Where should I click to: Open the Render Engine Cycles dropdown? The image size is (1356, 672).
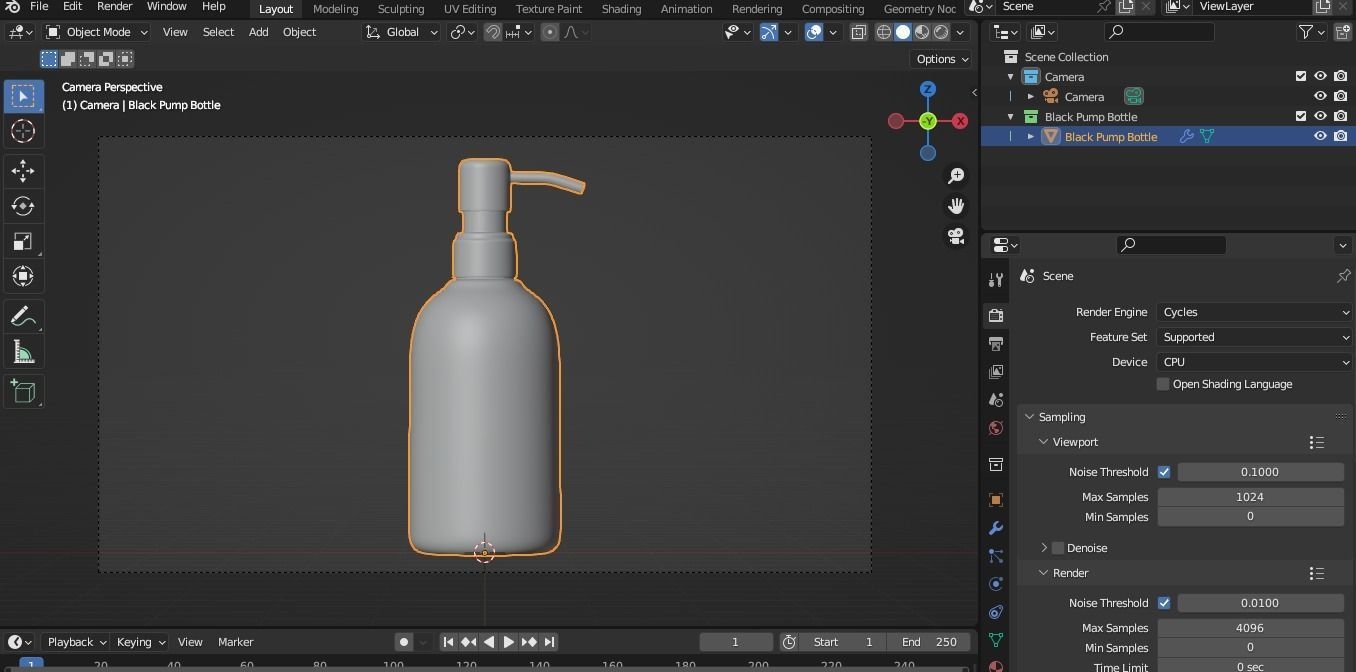click(x=1255, y=312)
